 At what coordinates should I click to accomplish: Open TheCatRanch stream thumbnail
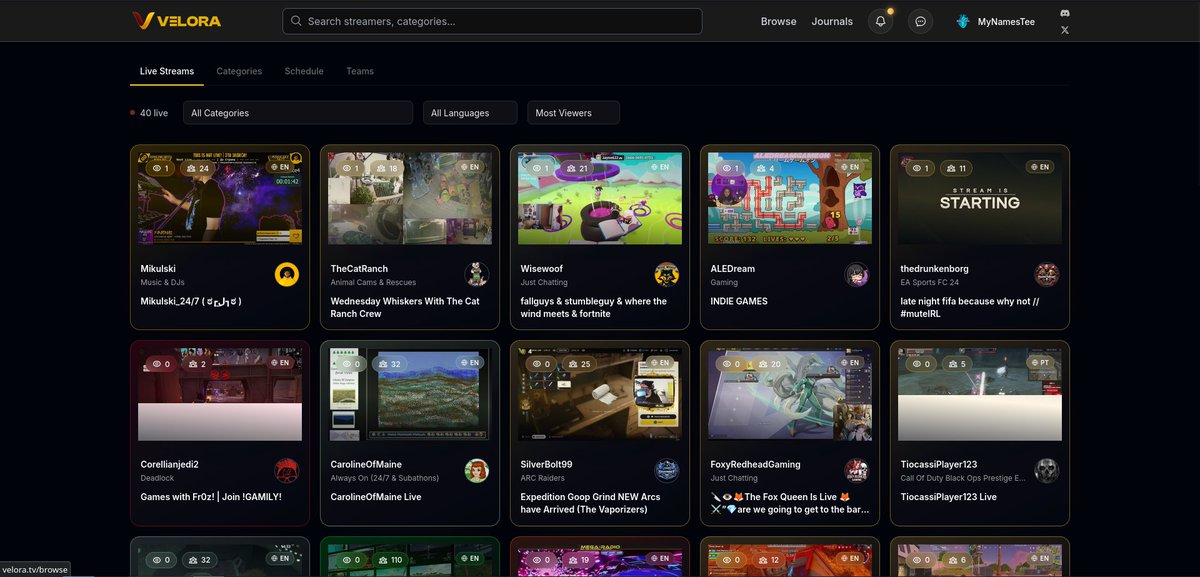[x=410, y=198]
